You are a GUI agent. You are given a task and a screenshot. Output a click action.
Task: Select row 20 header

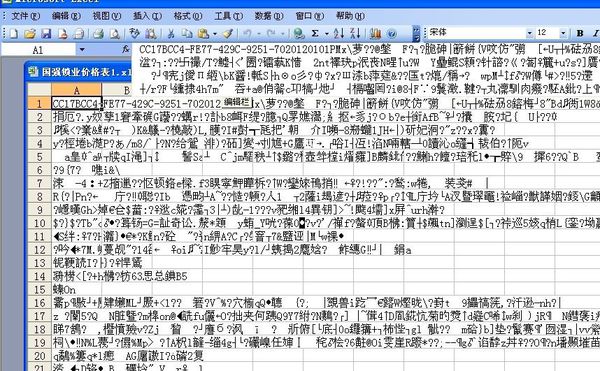tap(40, 356)
